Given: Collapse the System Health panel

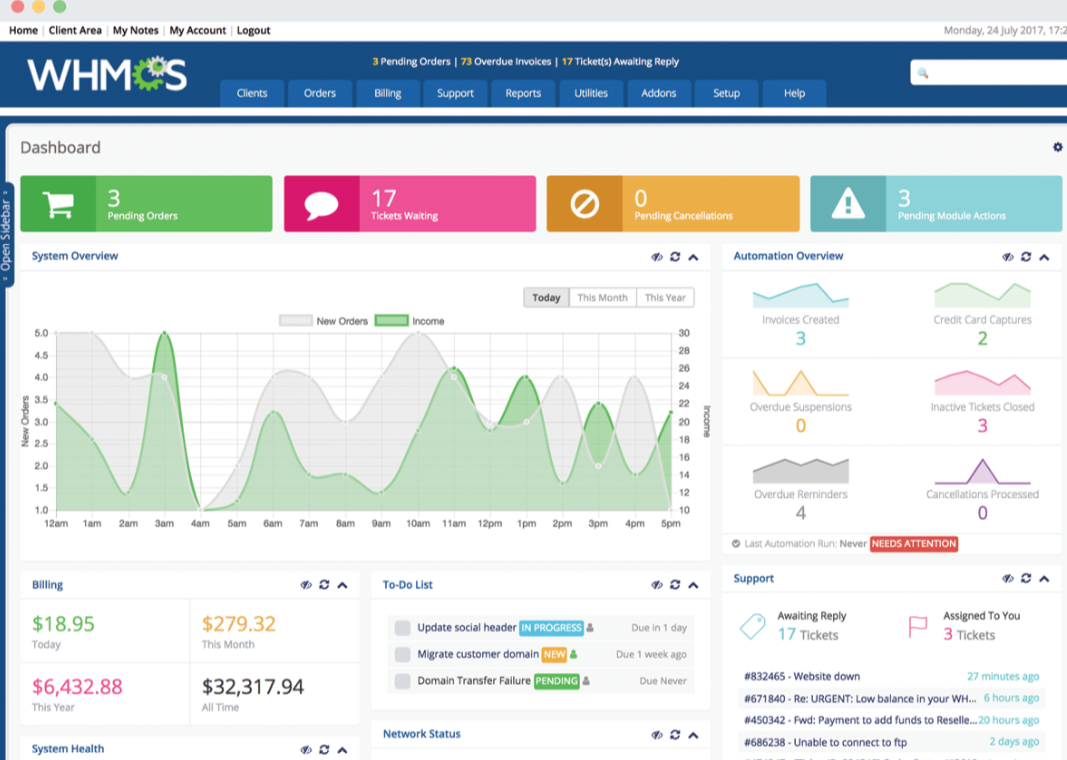Looking at the screenshot, I should coord(343,750).
